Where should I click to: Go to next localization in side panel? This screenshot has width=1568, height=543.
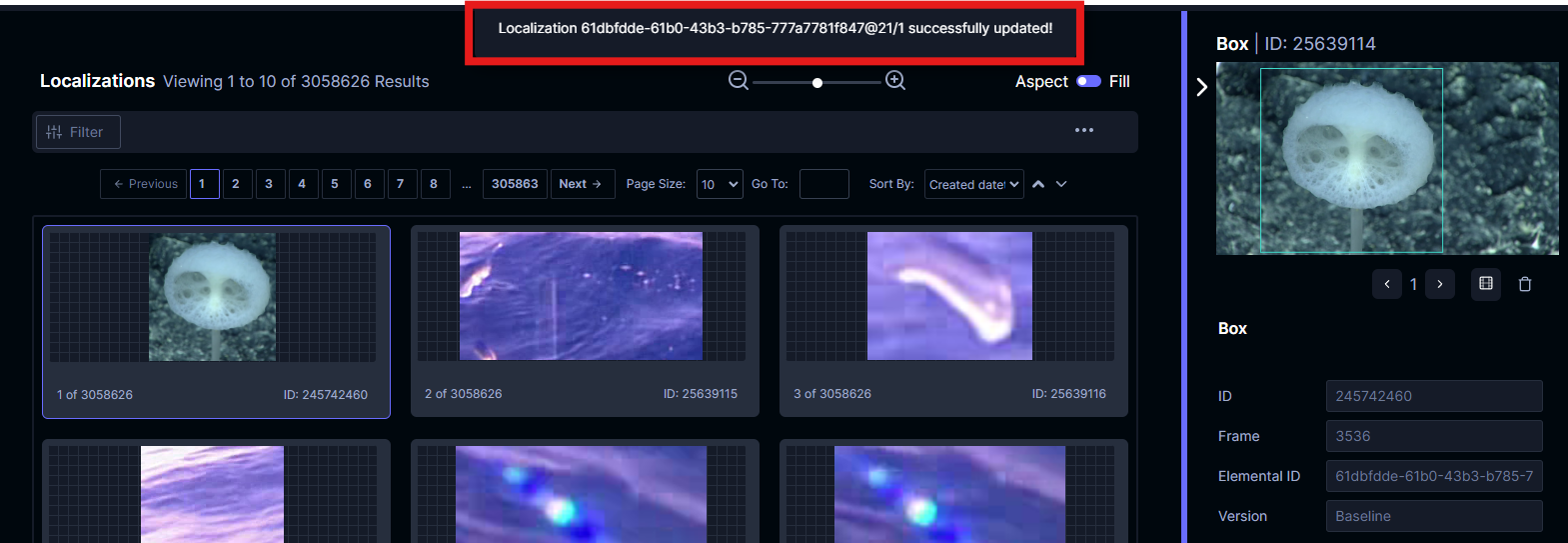point(1440,284)
